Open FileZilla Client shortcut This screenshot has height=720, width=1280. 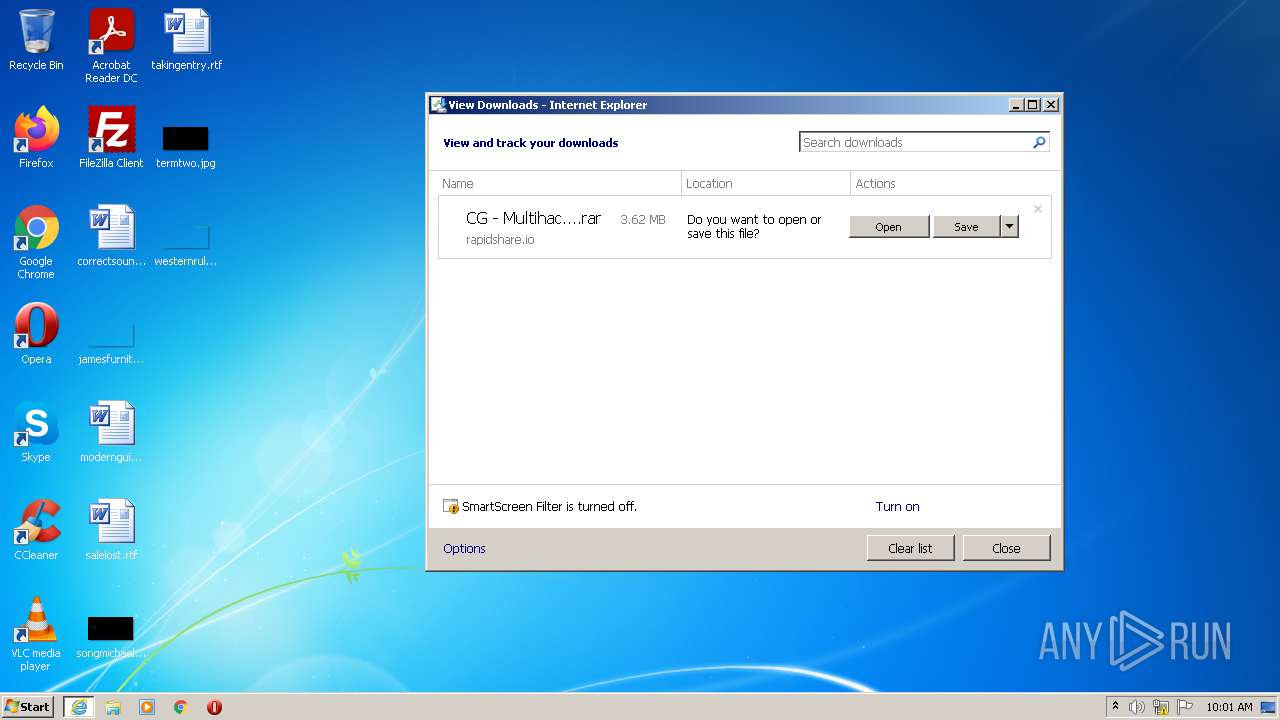click(111, 138)
